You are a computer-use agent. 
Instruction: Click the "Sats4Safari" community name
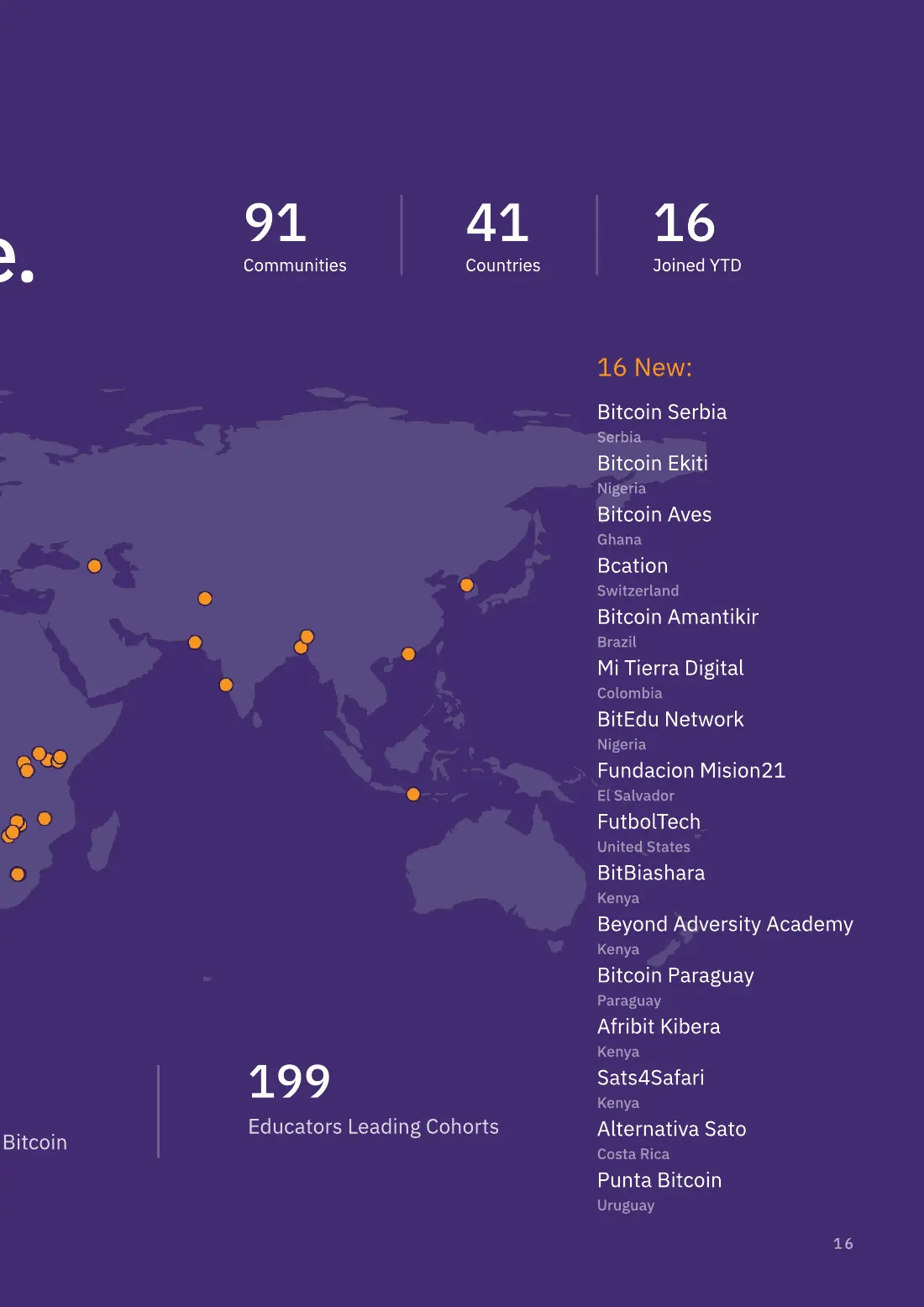[x=651, y=1078]
